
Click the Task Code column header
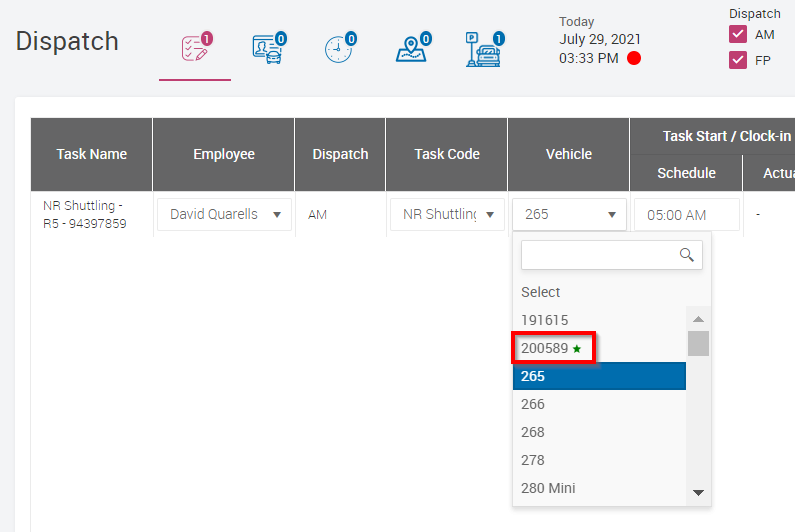[x=447, y=154]
